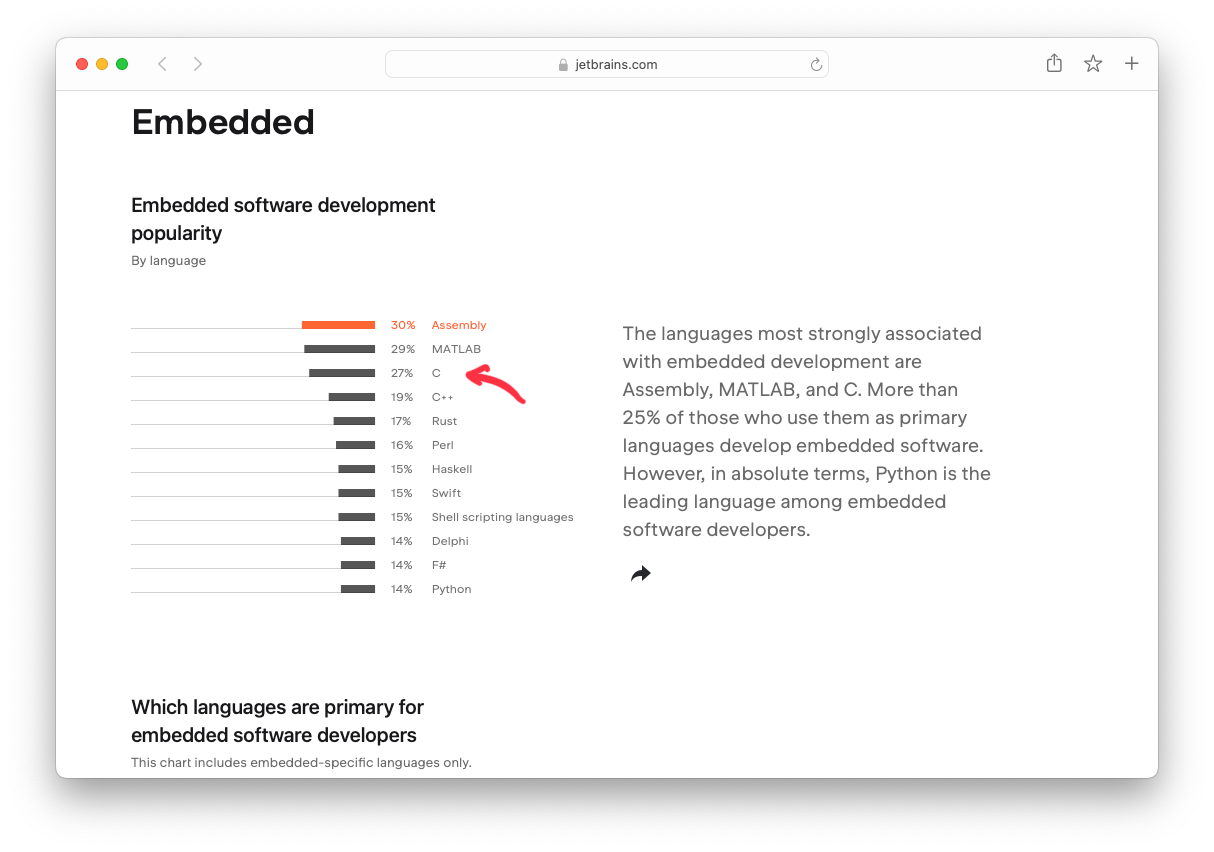Reload the page with the refresh icon
The width and height of the screenshot is (1214, 852).
(816, 64)
